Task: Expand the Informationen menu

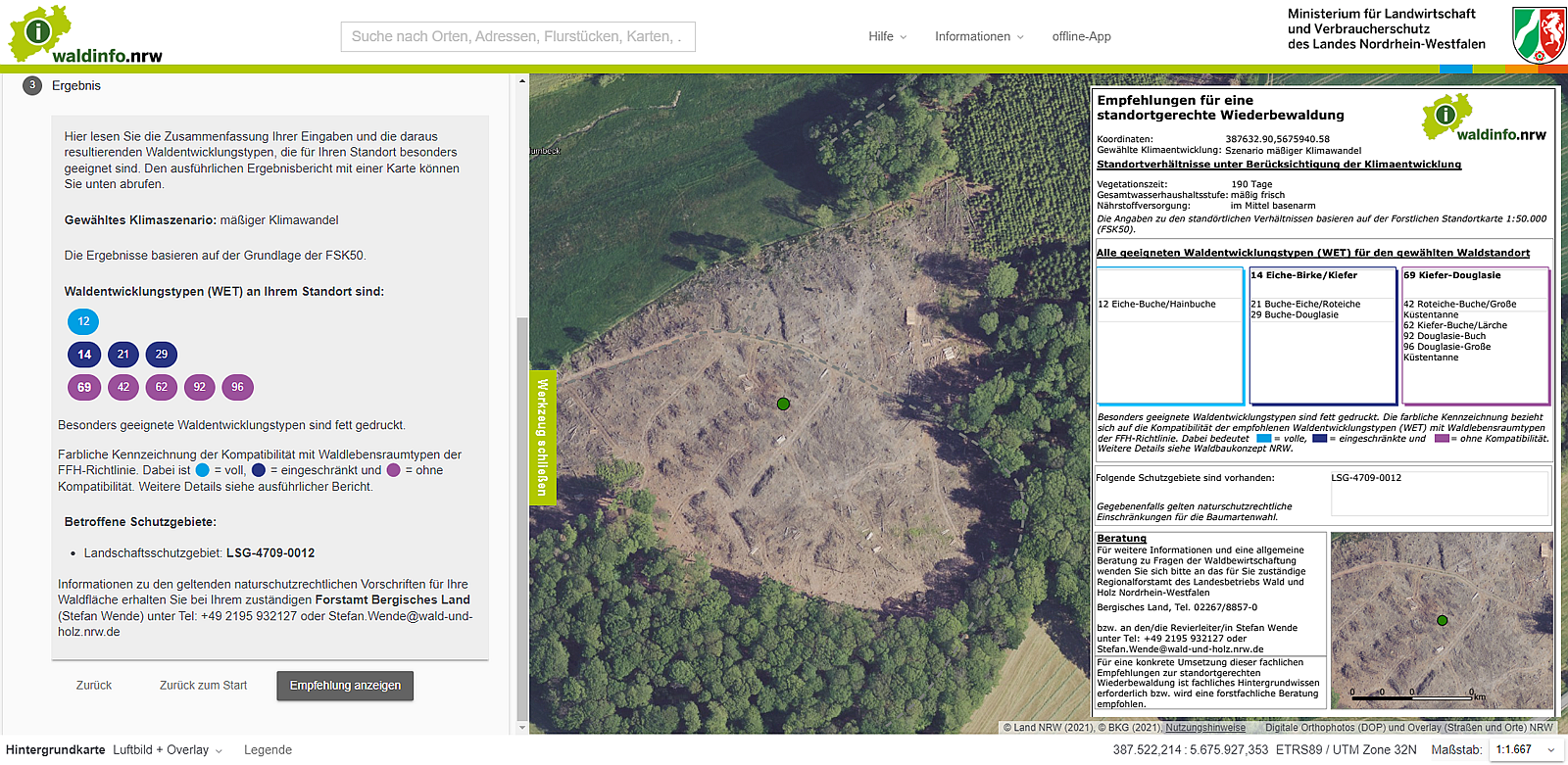Action: click(978, 36)
